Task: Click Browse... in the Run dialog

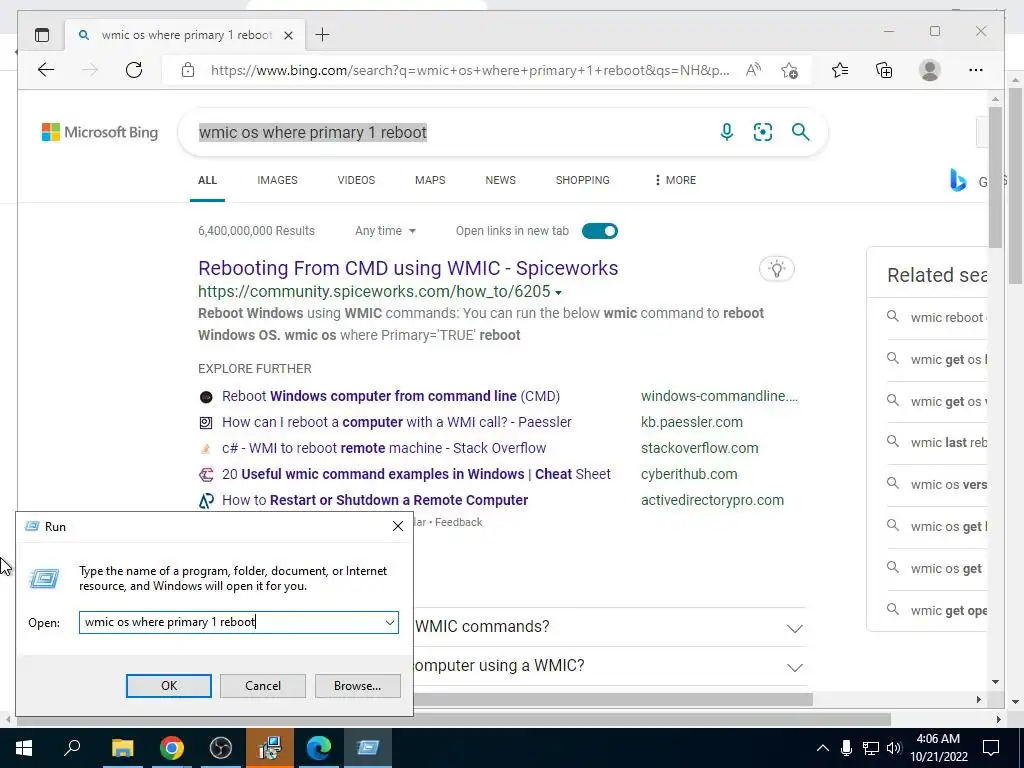Action: click(357, 686)
